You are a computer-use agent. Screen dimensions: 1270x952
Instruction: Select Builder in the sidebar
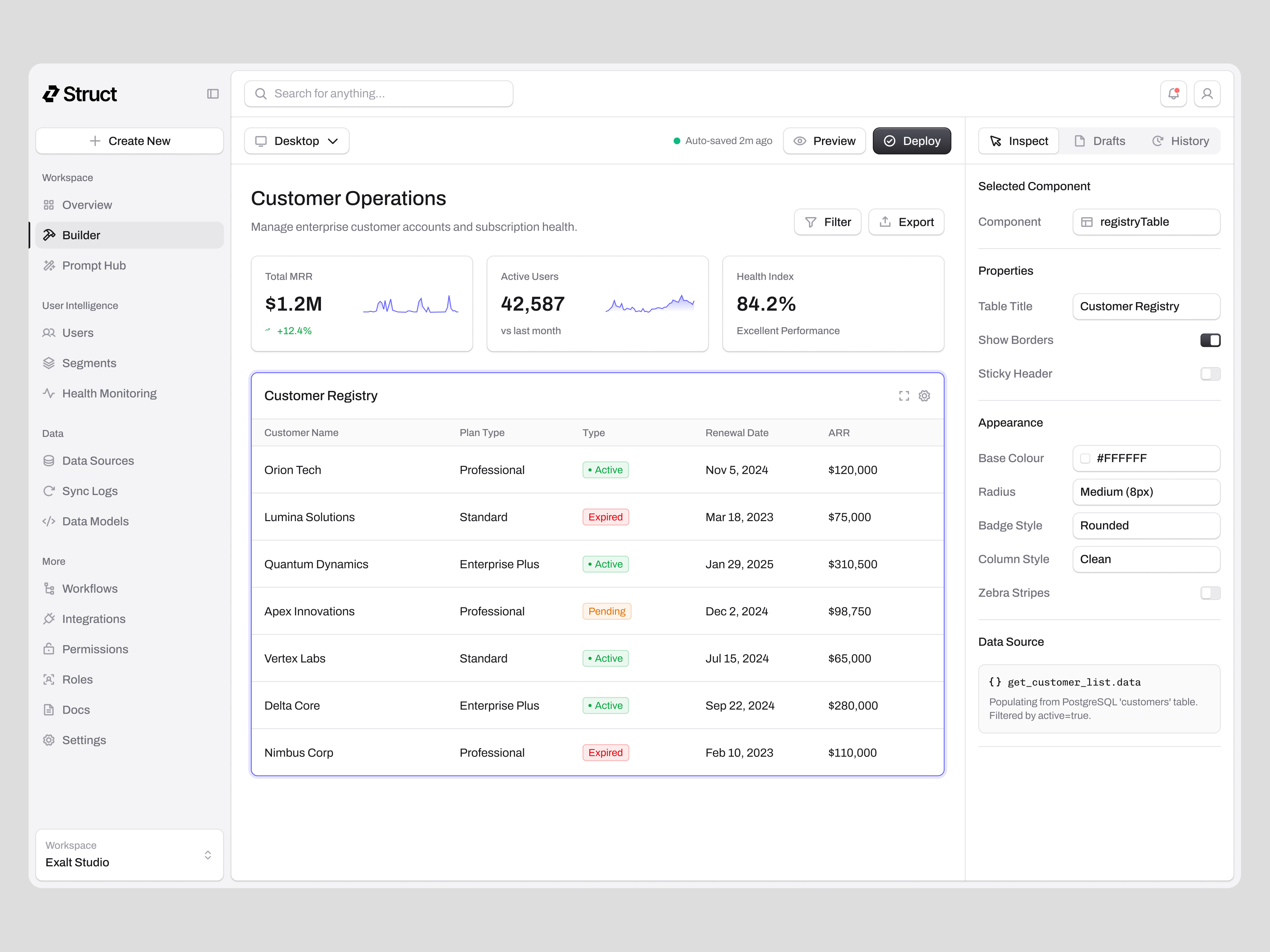pyautogui.click(x=130, y=235)
